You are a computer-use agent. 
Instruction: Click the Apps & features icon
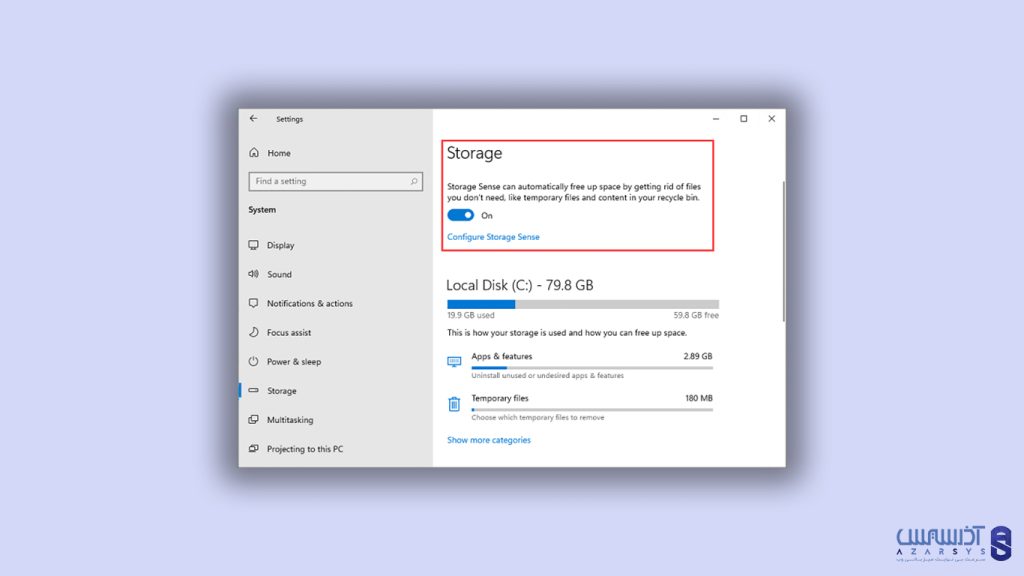[x=454, y=361]
